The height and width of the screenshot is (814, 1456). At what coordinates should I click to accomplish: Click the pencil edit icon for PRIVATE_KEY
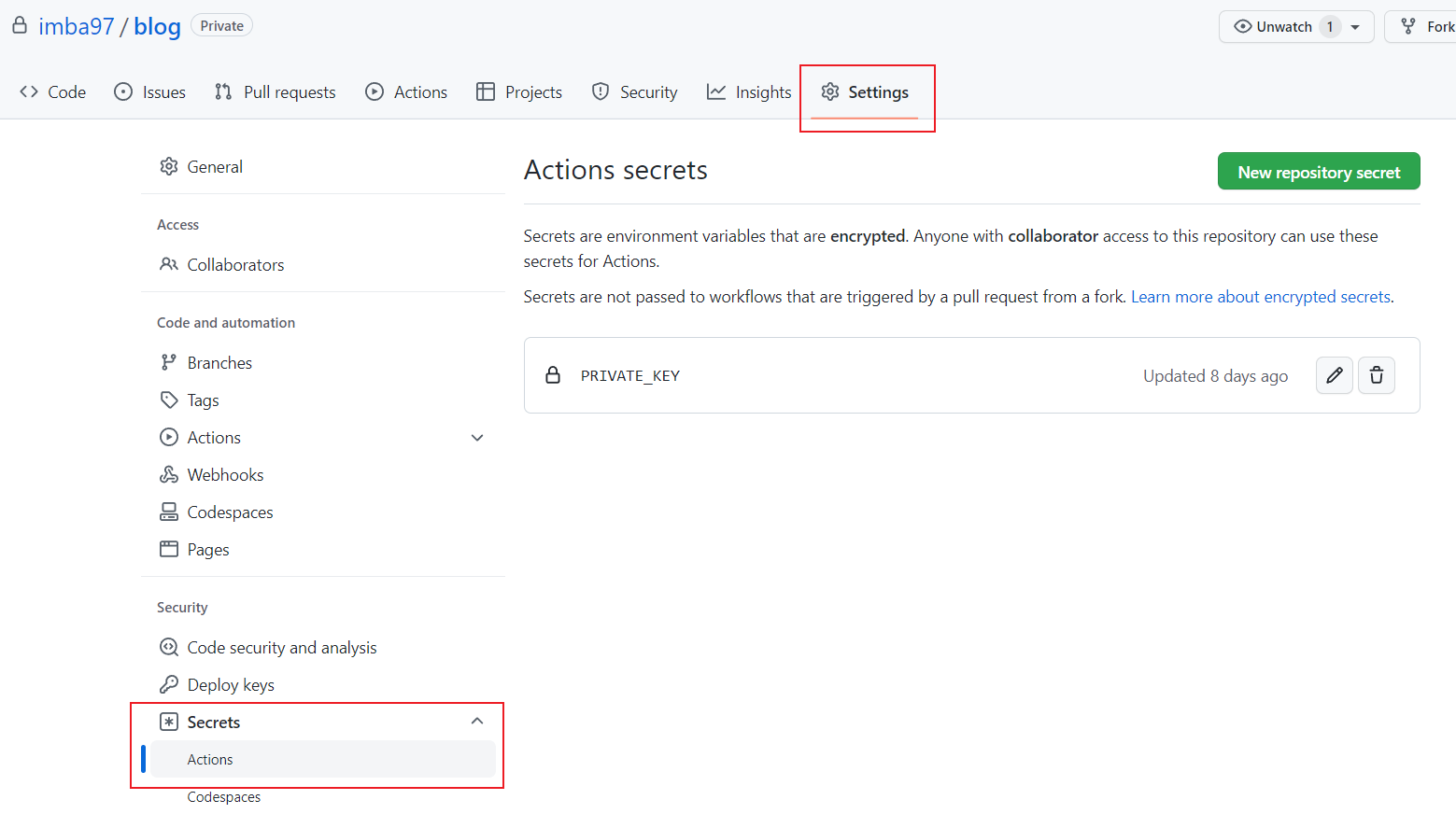pos(1334,375)
